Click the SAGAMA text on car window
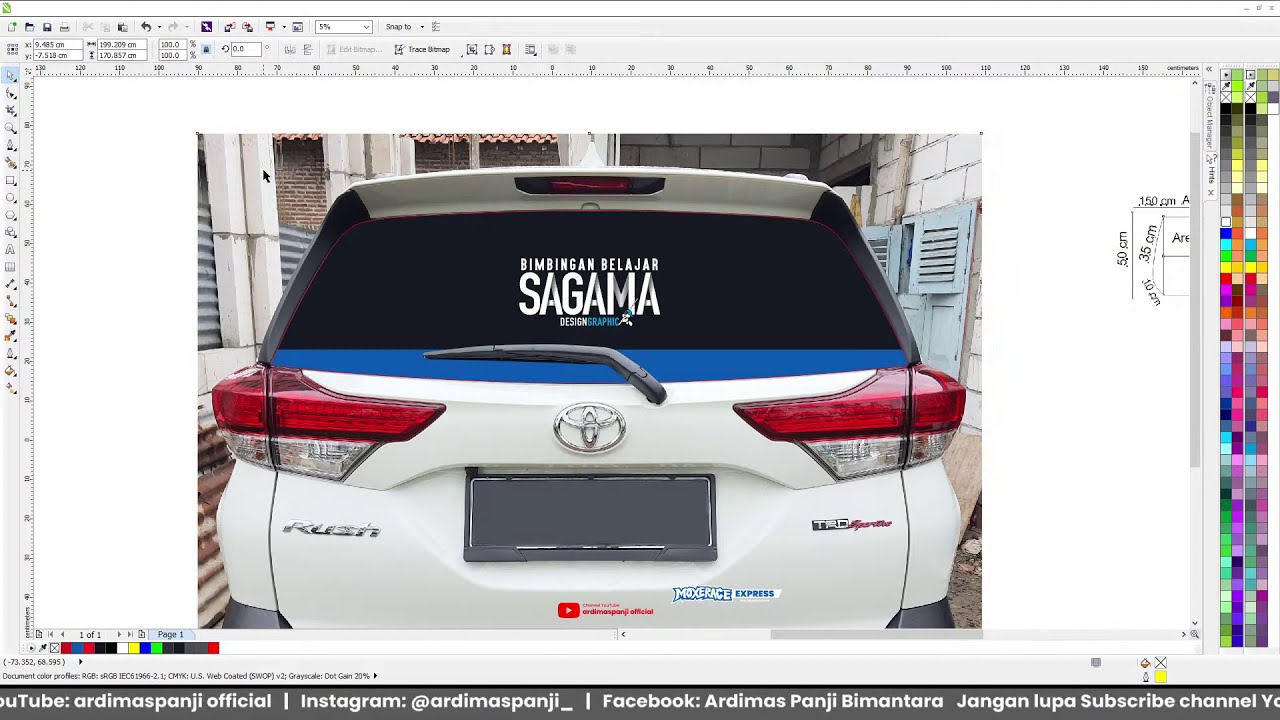 click(589, 295)
